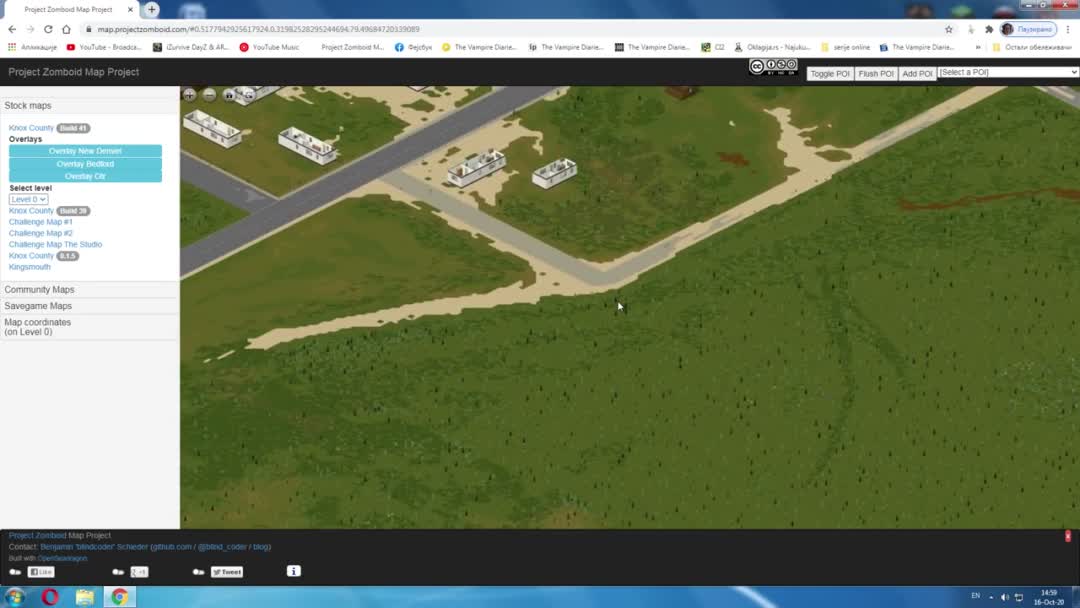Image resolution: width=1080 pixels, height=608 pixels.
Task: Click the Overlay Bedford button
Action: (x=85, y=164)
